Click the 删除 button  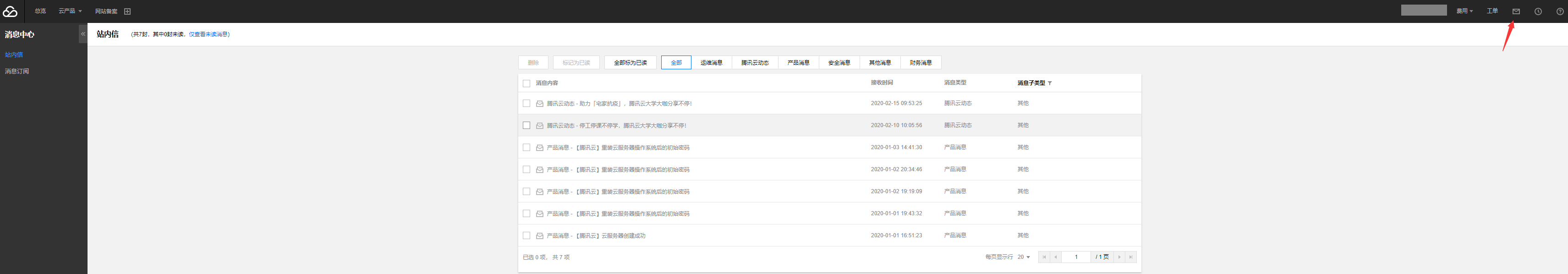pyautogui.click(x=533, y=63)
